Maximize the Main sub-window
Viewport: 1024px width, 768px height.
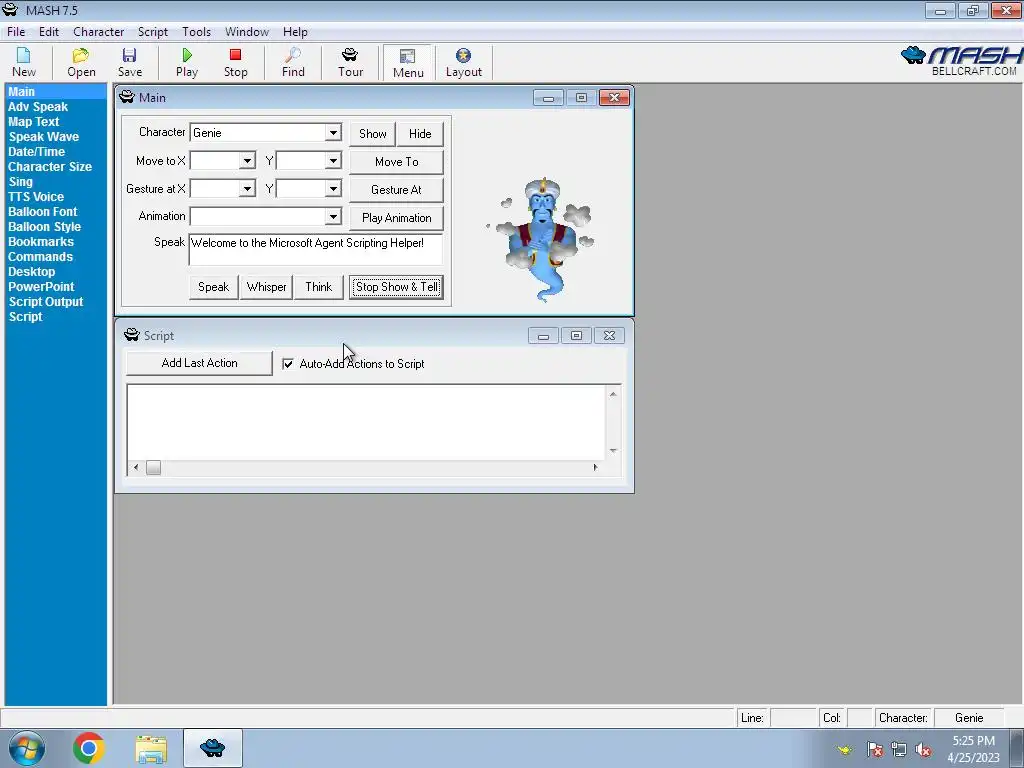[x=581, y=98]
